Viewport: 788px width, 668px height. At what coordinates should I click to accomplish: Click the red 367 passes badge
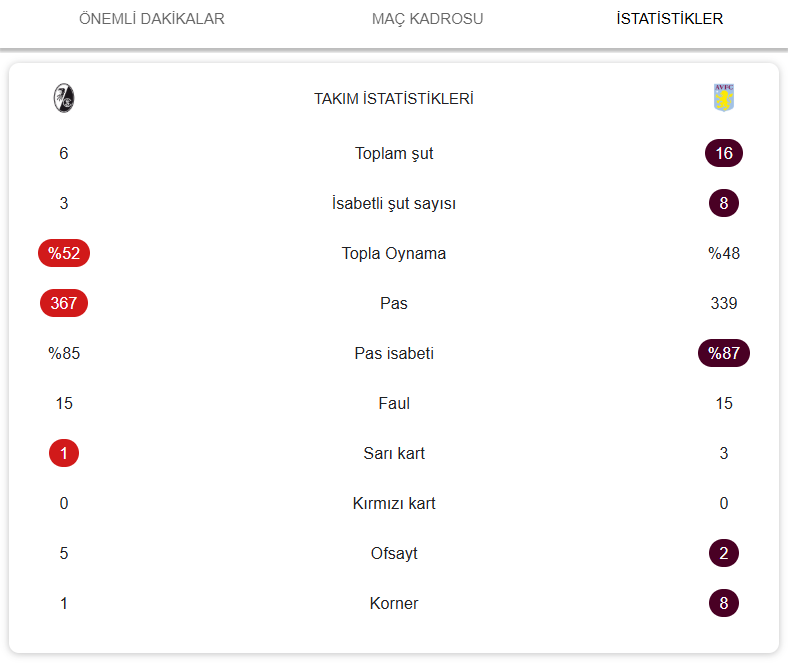[x=64, y=303]
